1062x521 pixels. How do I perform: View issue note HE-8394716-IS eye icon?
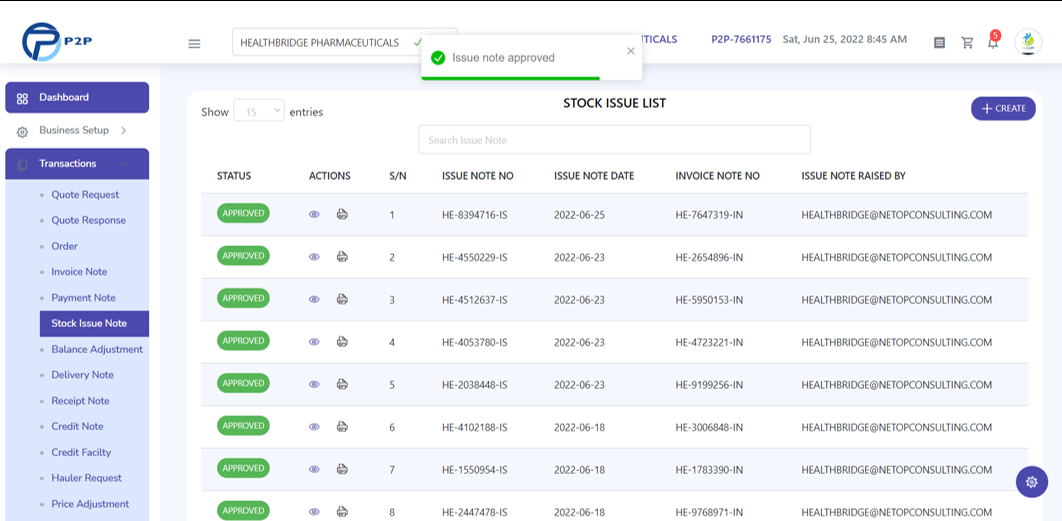314,215
